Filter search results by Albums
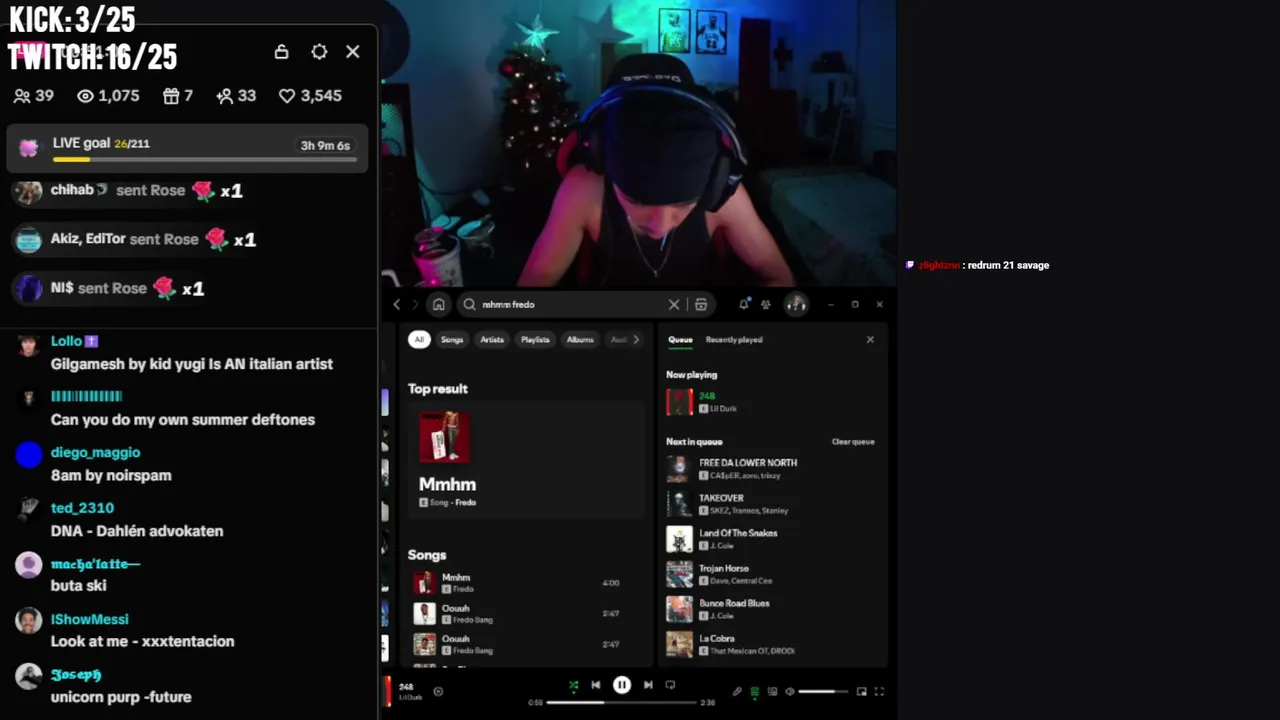 pyautogui.click(x=580, y=339)
